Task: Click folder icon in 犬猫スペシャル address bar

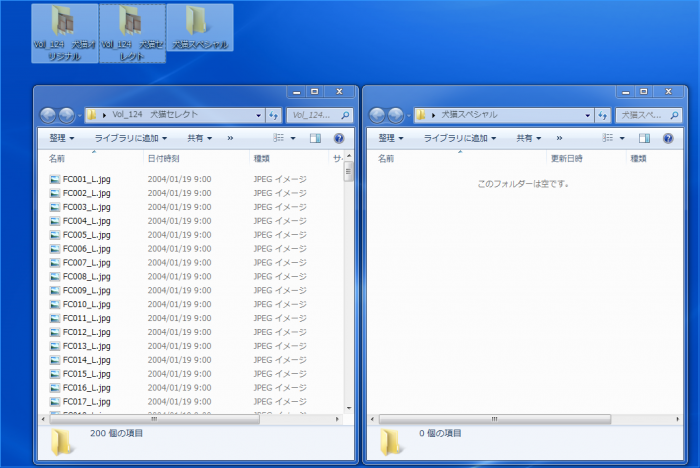Action: click(x=421, y=115)
